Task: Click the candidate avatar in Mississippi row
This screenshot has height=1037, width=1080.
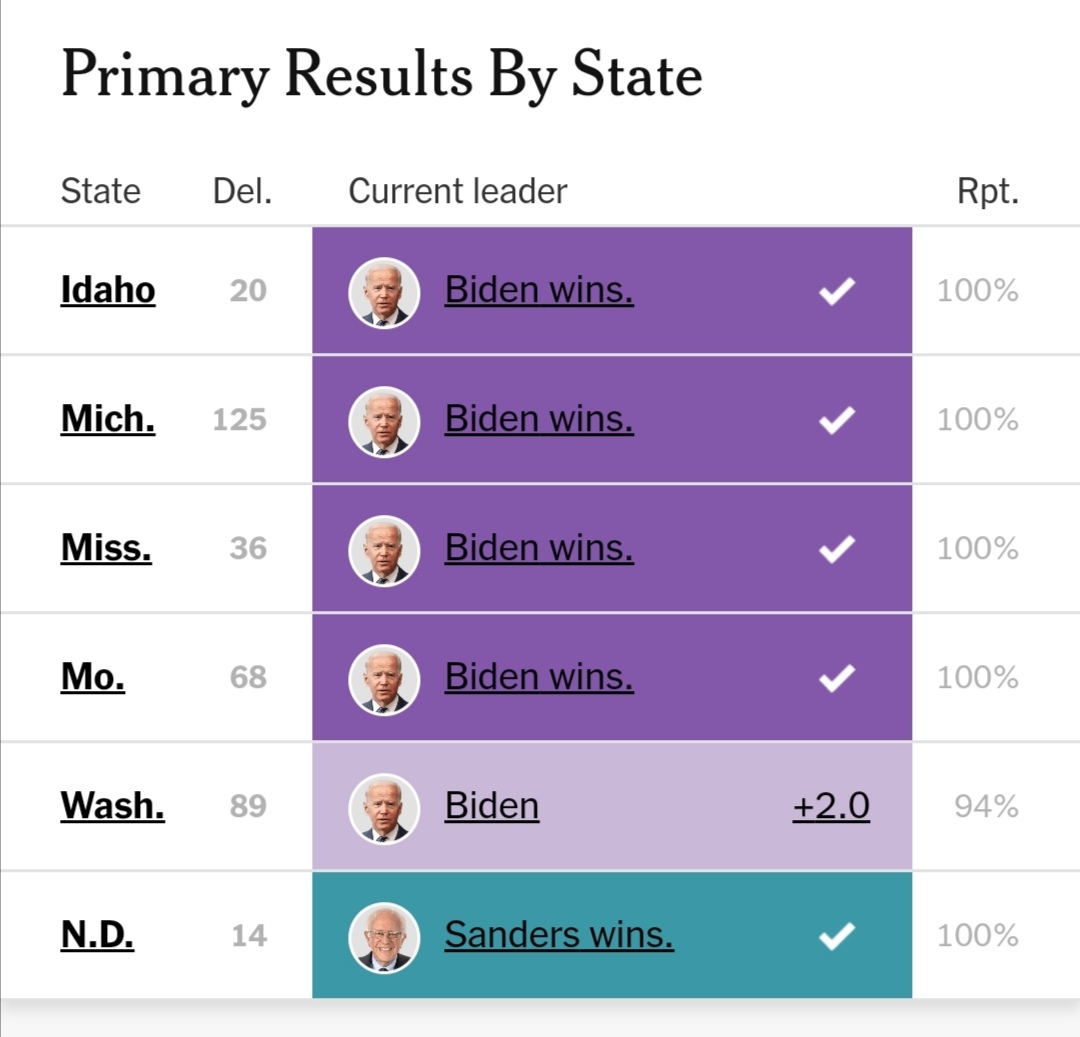Action: pos(384,550)
